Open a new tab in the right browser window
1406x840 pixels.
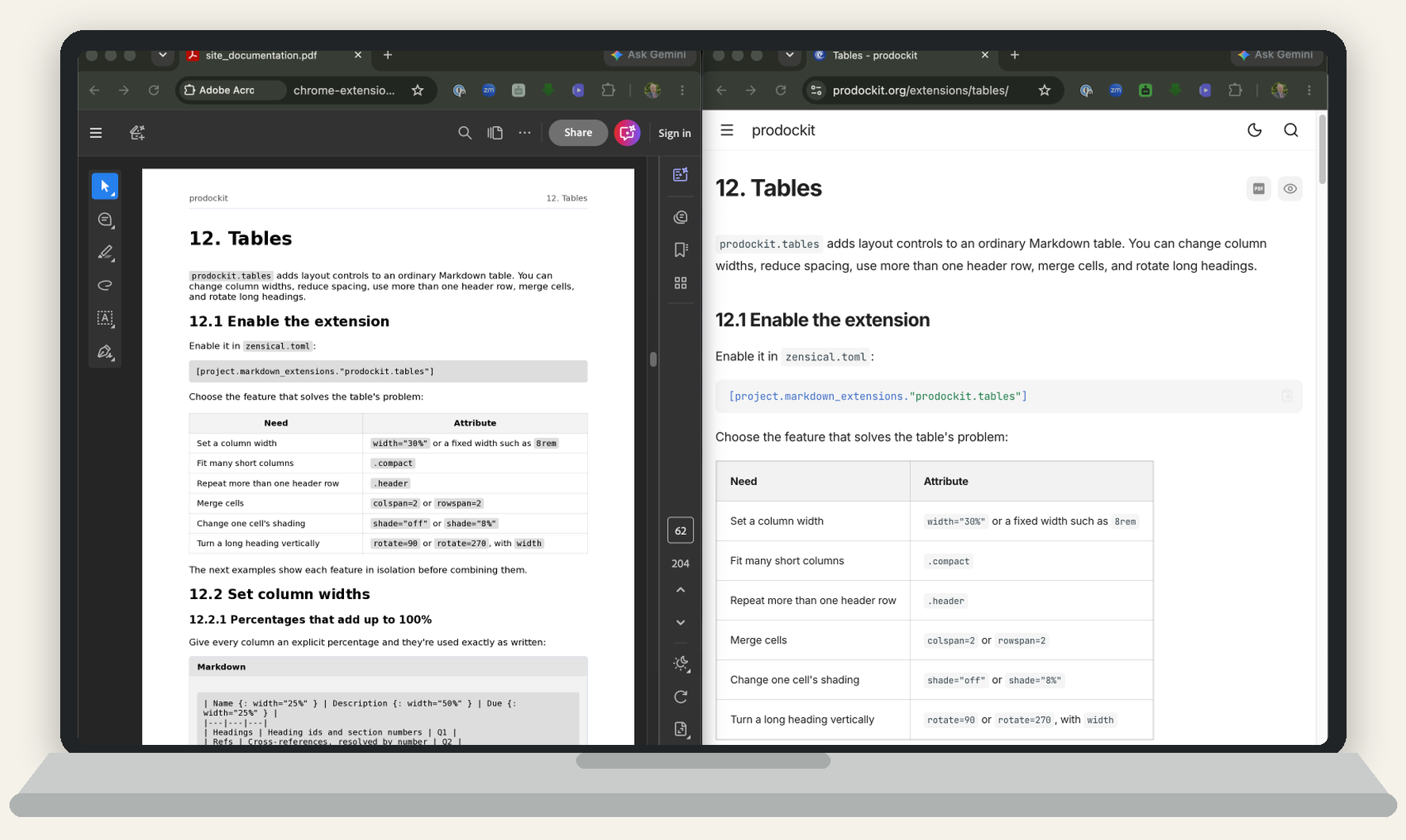[x=1014, y=55]
